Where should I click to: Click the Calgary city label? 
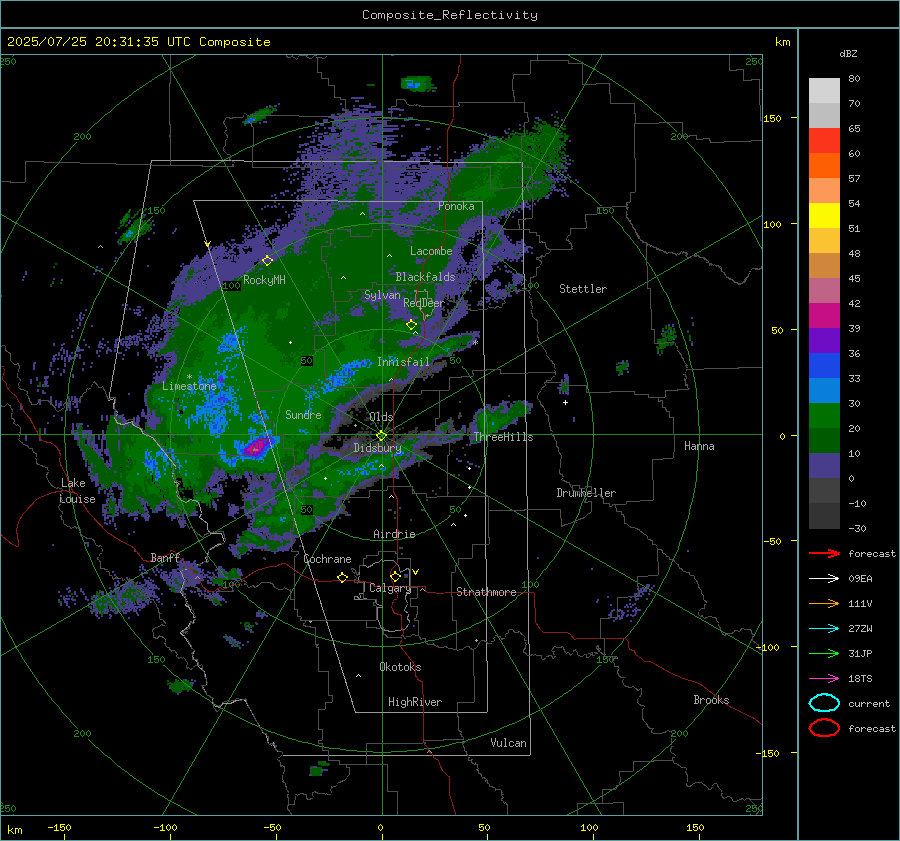point(390,588)
